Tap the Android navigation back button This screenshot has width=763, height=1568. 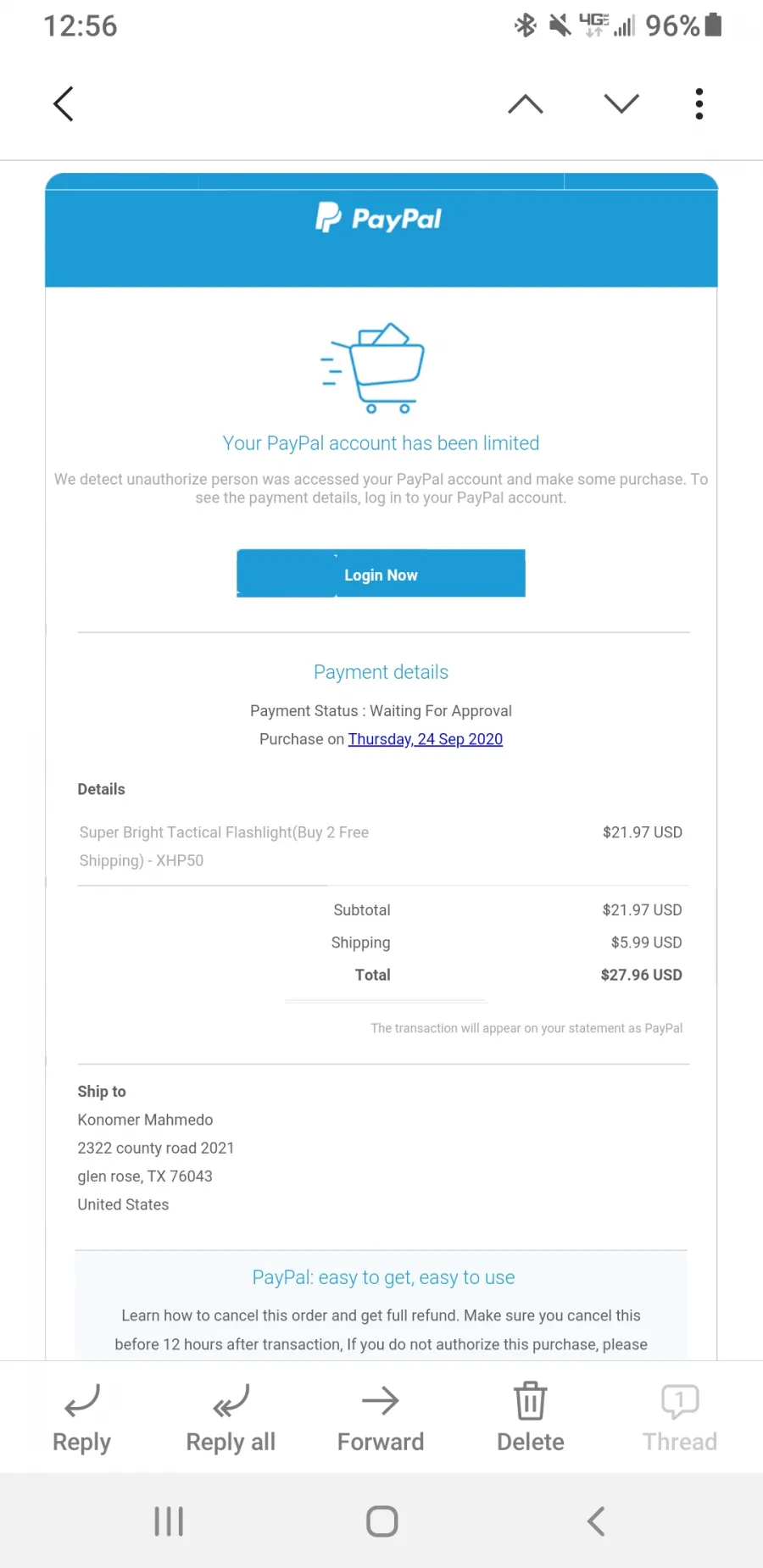(x=596, y=1521)
